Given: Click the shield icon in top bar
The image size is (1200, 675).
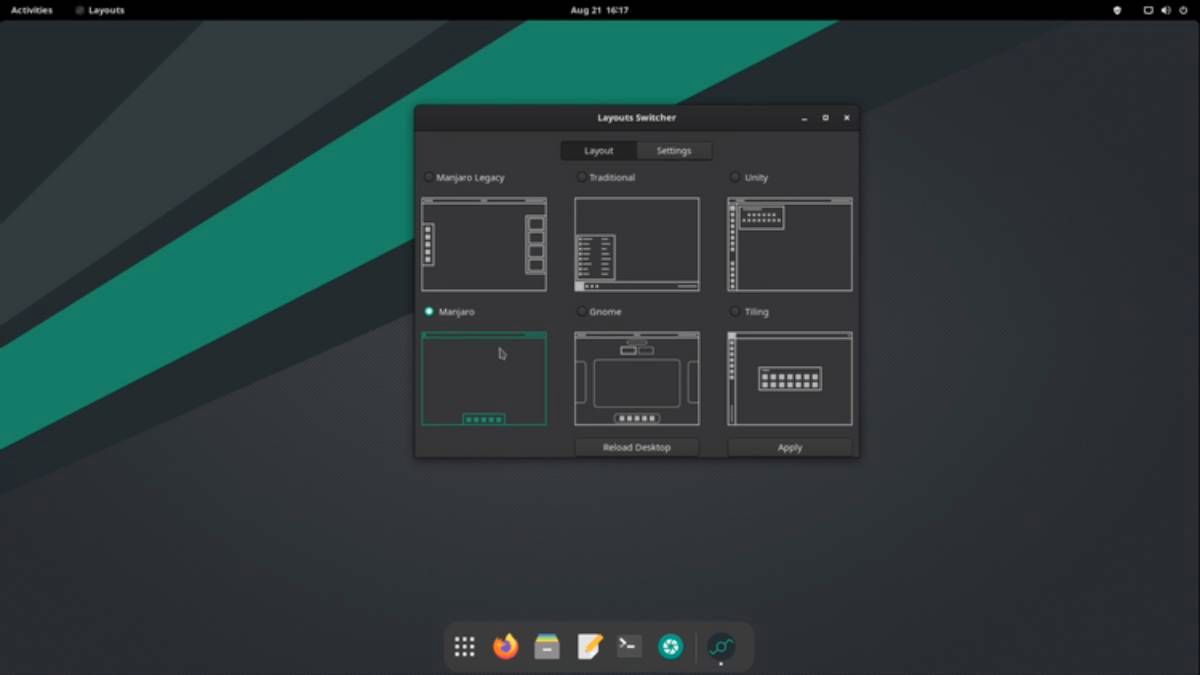Looking at the screenshot, I should [x=1117, y=10].
